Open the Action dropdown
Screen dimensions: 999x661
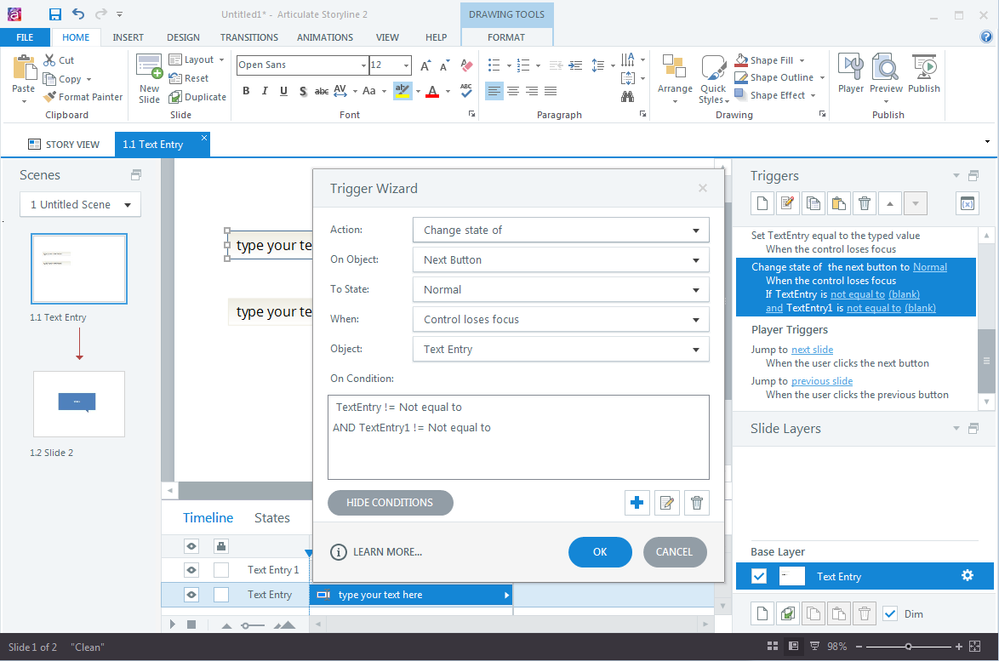click(560, 230)
